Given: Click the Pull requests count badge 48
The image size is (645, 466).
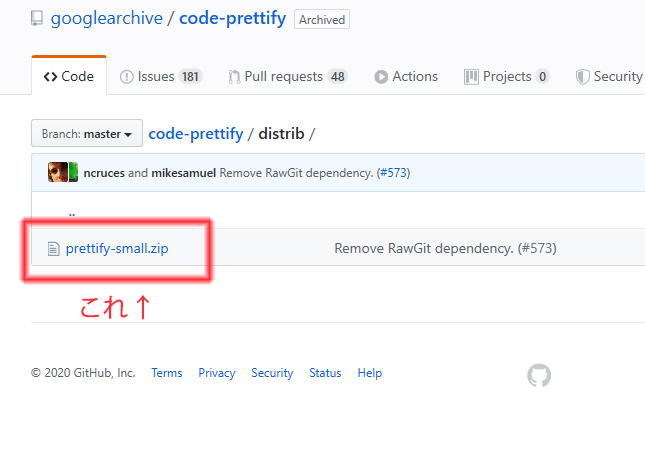Looking at the screenshot, I should pos(338,77).
